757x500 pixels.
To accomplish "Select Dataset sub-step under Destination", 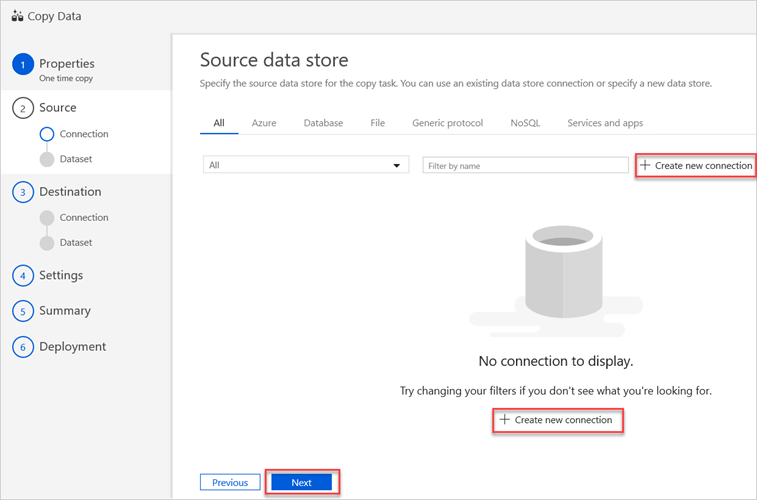I will 75,242.
